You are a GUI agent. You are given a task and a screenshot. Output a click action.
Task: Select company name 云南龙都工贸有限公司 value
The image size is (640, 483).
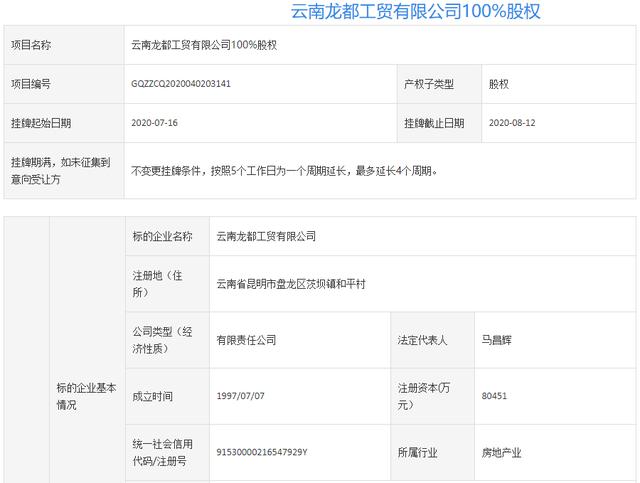point(266,236)
